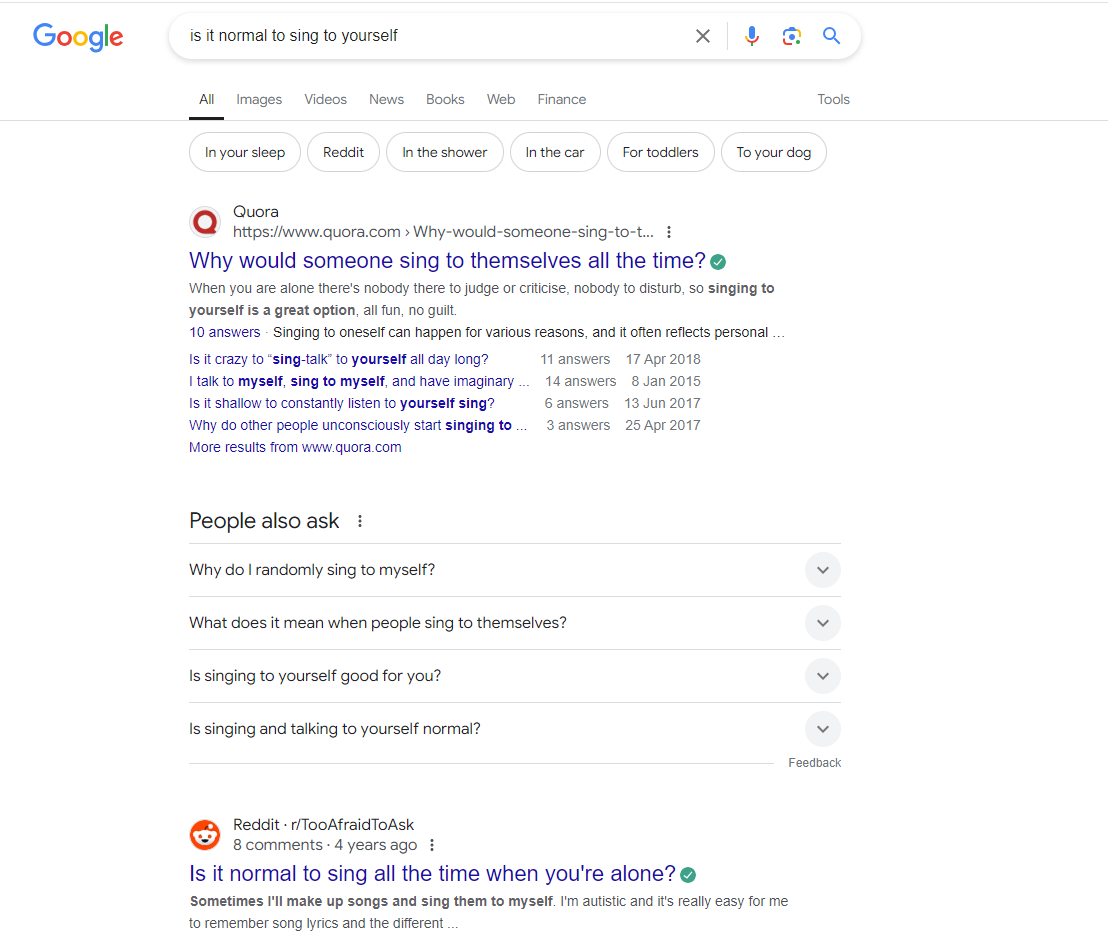
Task: Expand "What does it mean when people sing" question
Action: tap(822, 623)
